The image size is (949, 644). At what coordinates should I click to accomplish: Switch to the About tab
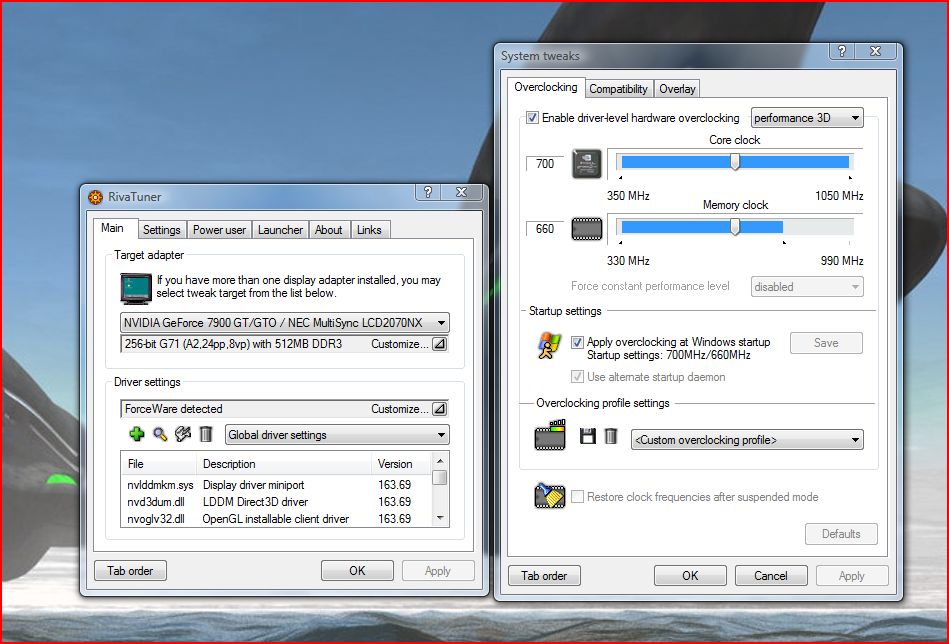coord(329,230)
